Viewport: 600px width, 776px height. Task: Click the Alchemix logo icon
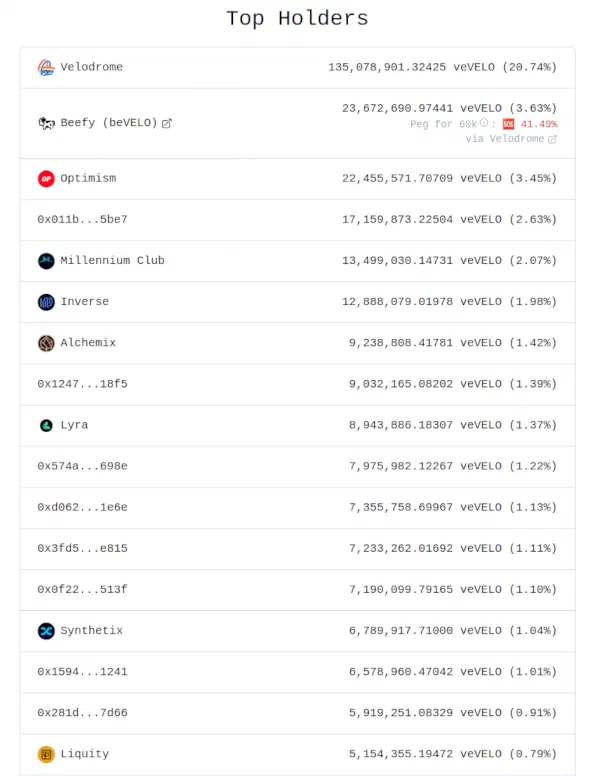46,343
